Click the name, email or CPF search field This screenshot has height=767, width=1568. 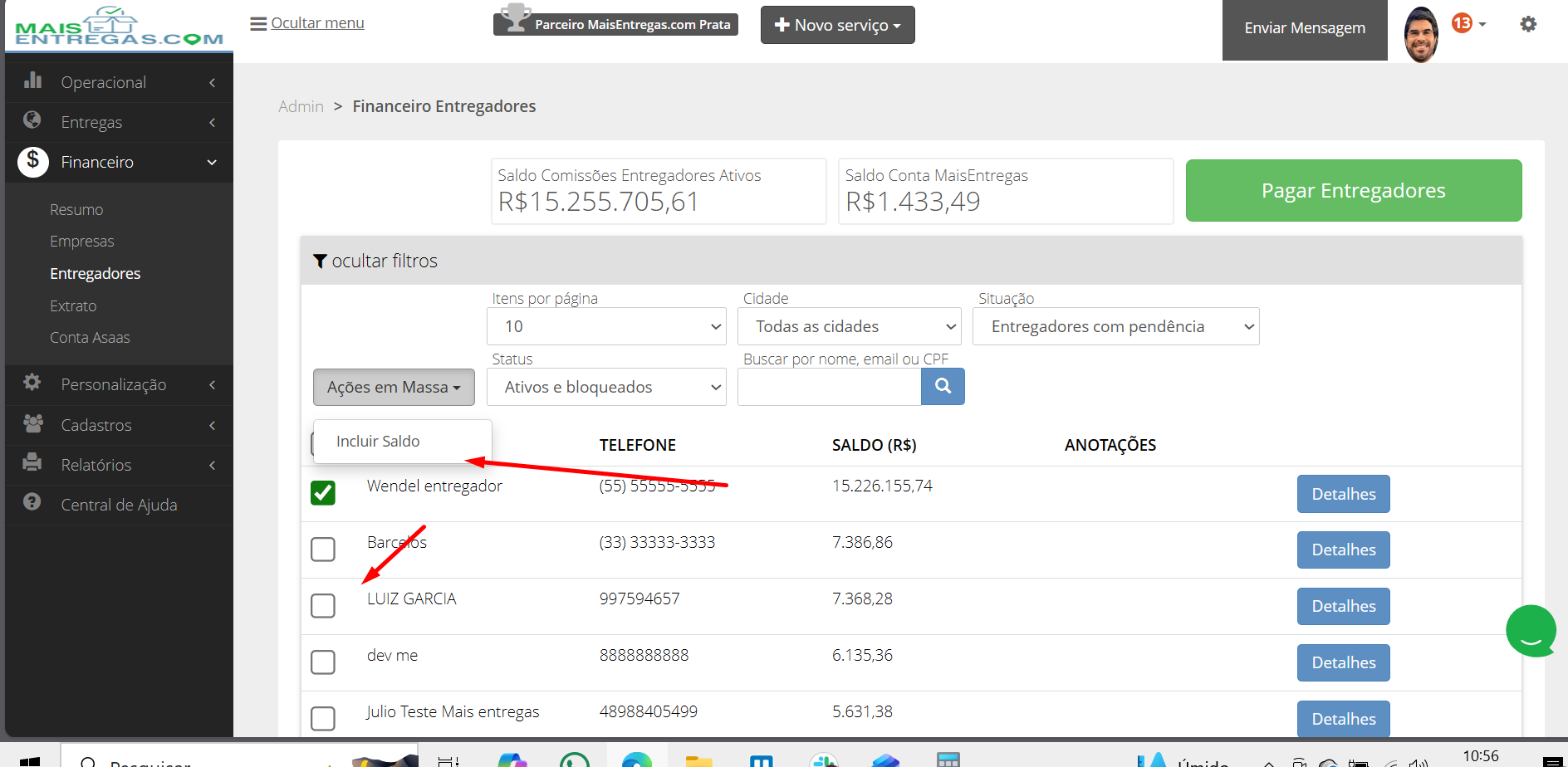tap(829, 387)
